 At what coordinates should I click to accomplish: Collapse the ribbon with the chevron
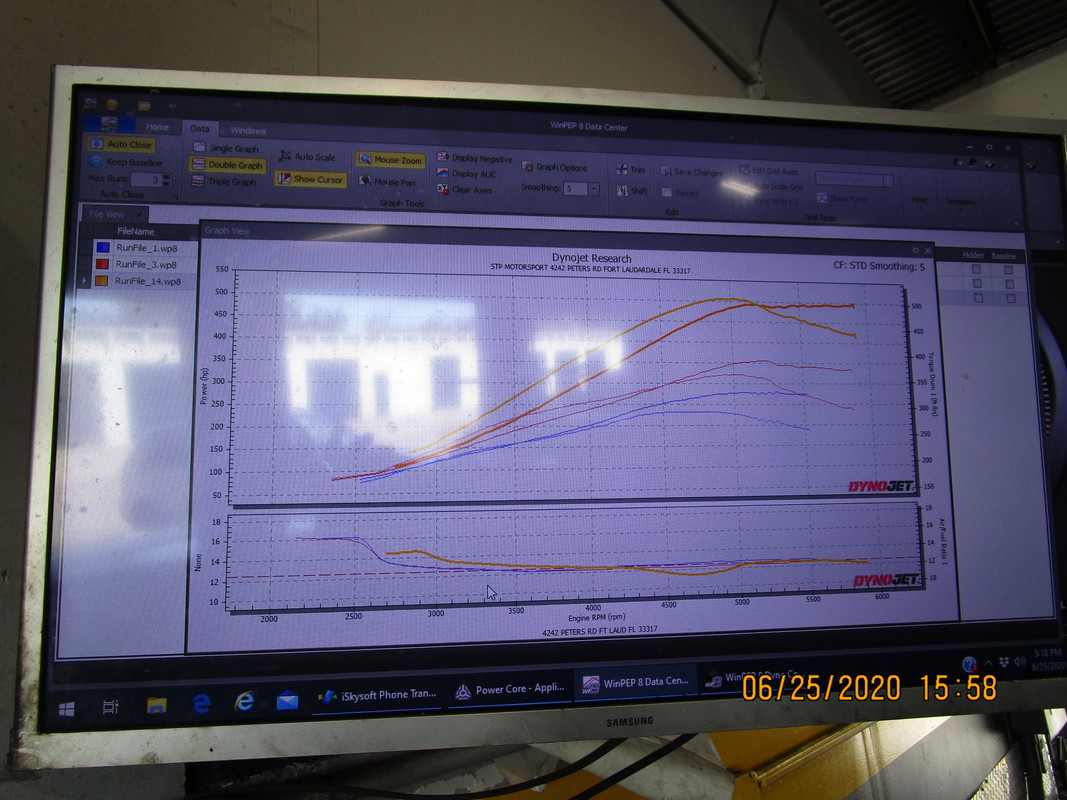1017,224
